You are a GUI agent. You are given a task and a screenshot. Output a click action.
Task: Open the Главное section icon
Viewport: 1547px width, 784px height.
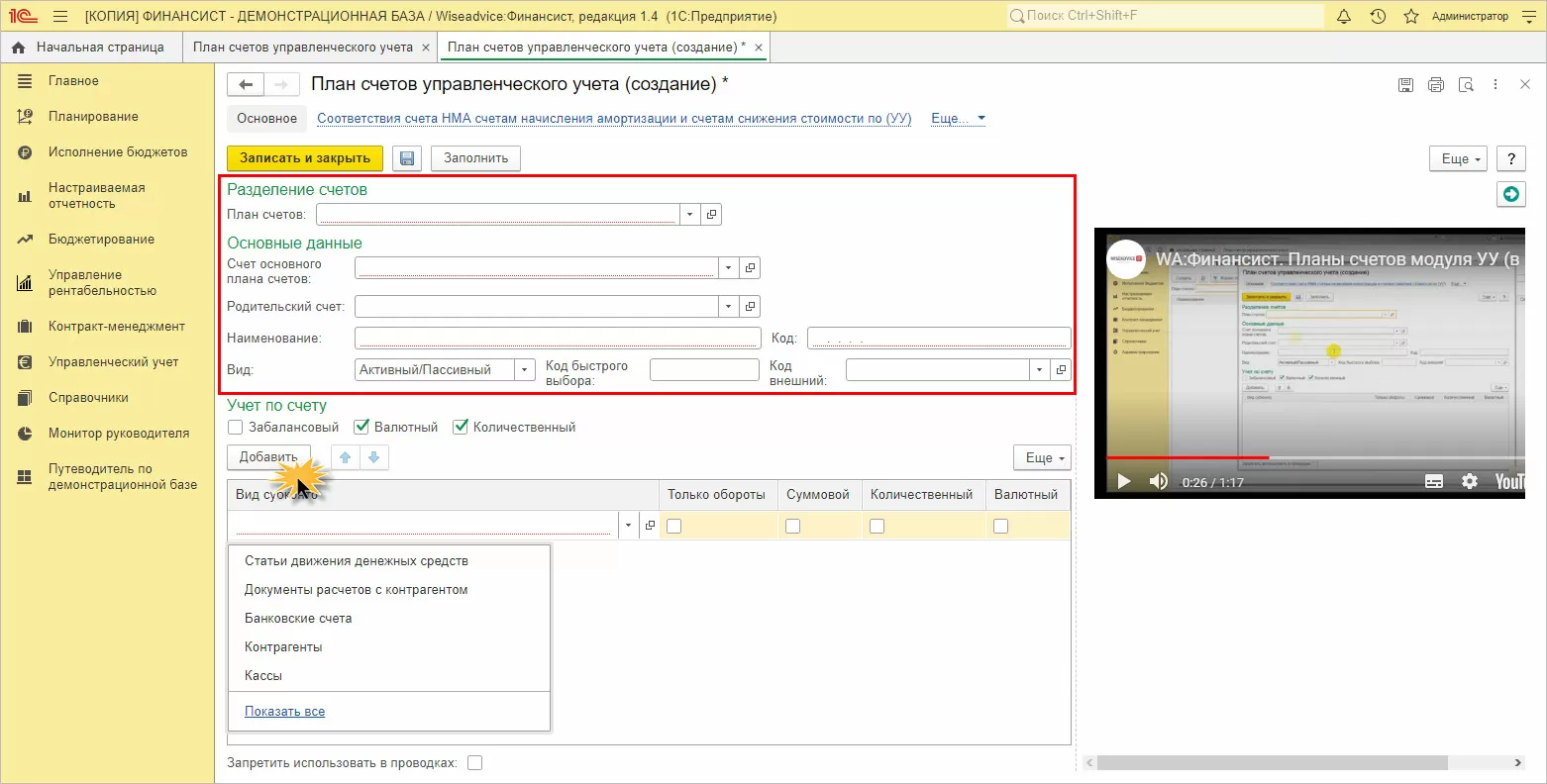[25, 81]
